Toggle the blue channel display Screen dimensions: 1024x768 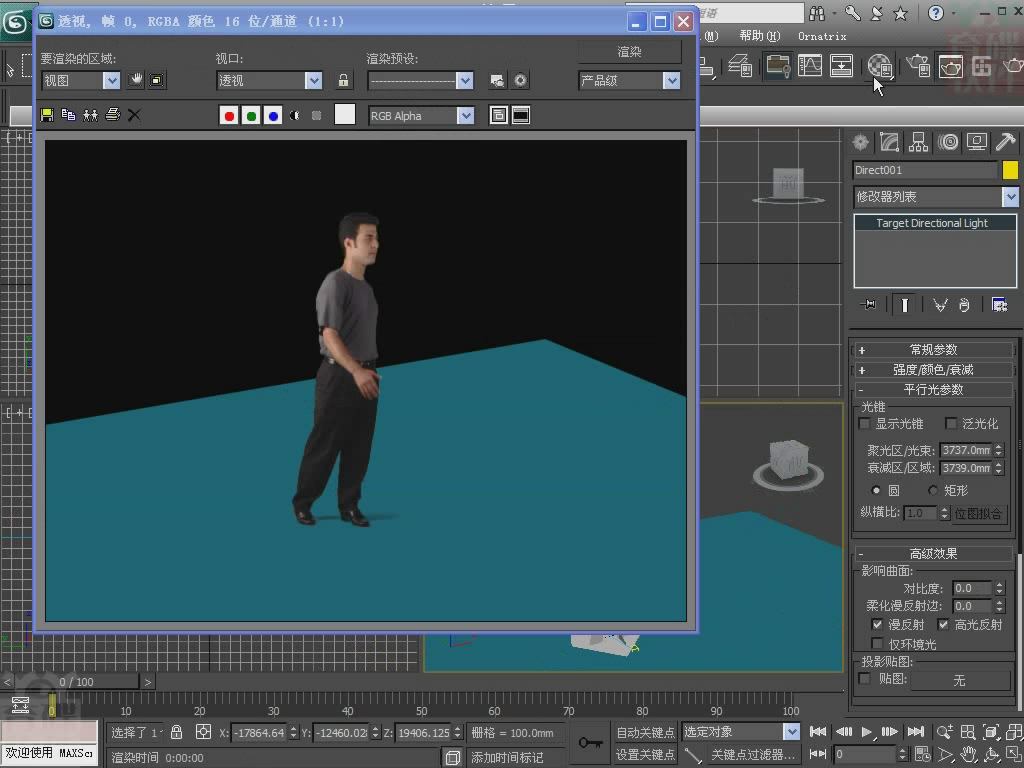[x=273, y=116]
